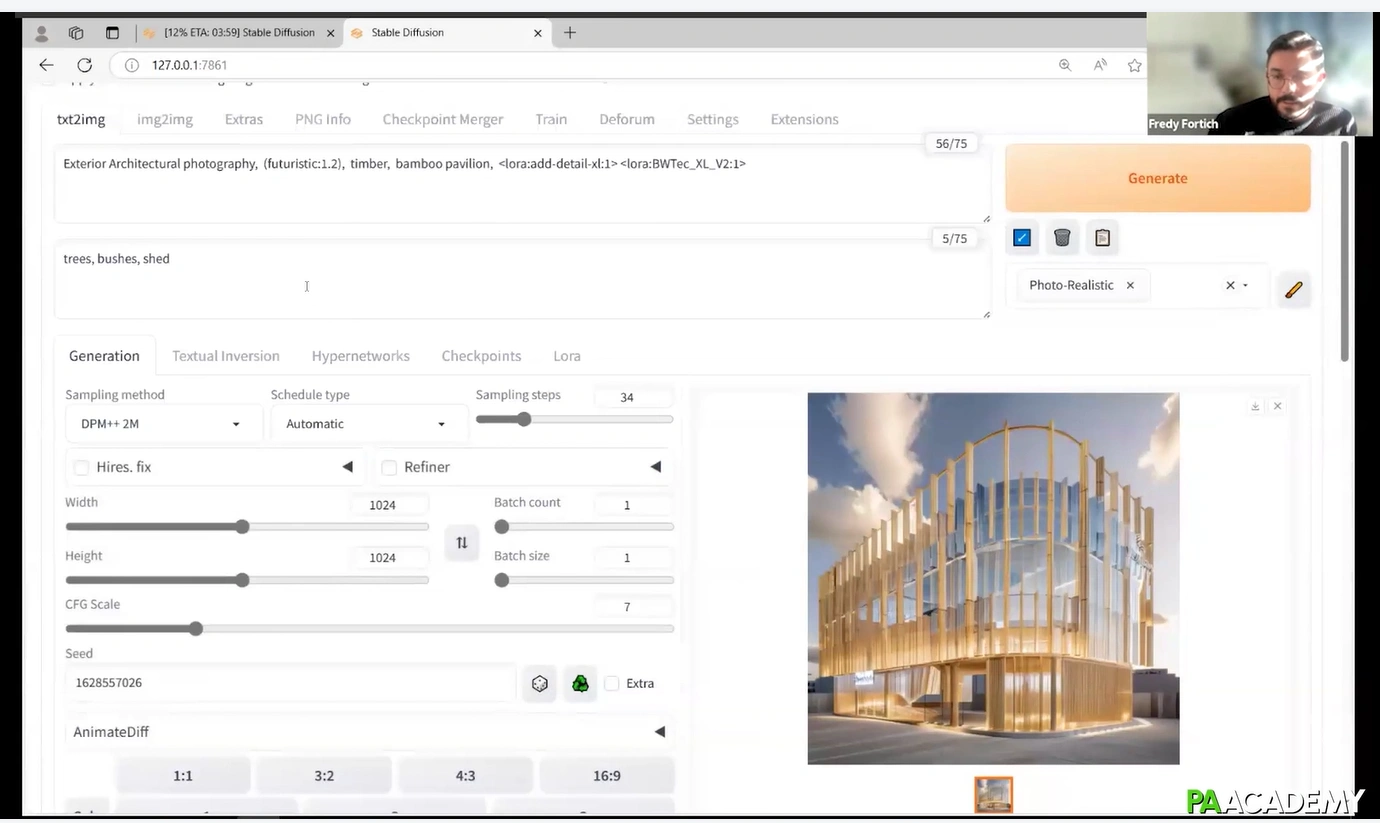Click the negative prompt text field
The height and width of the screenshot is (823, 1380).
pyautogui.click(x=520, y=280)
